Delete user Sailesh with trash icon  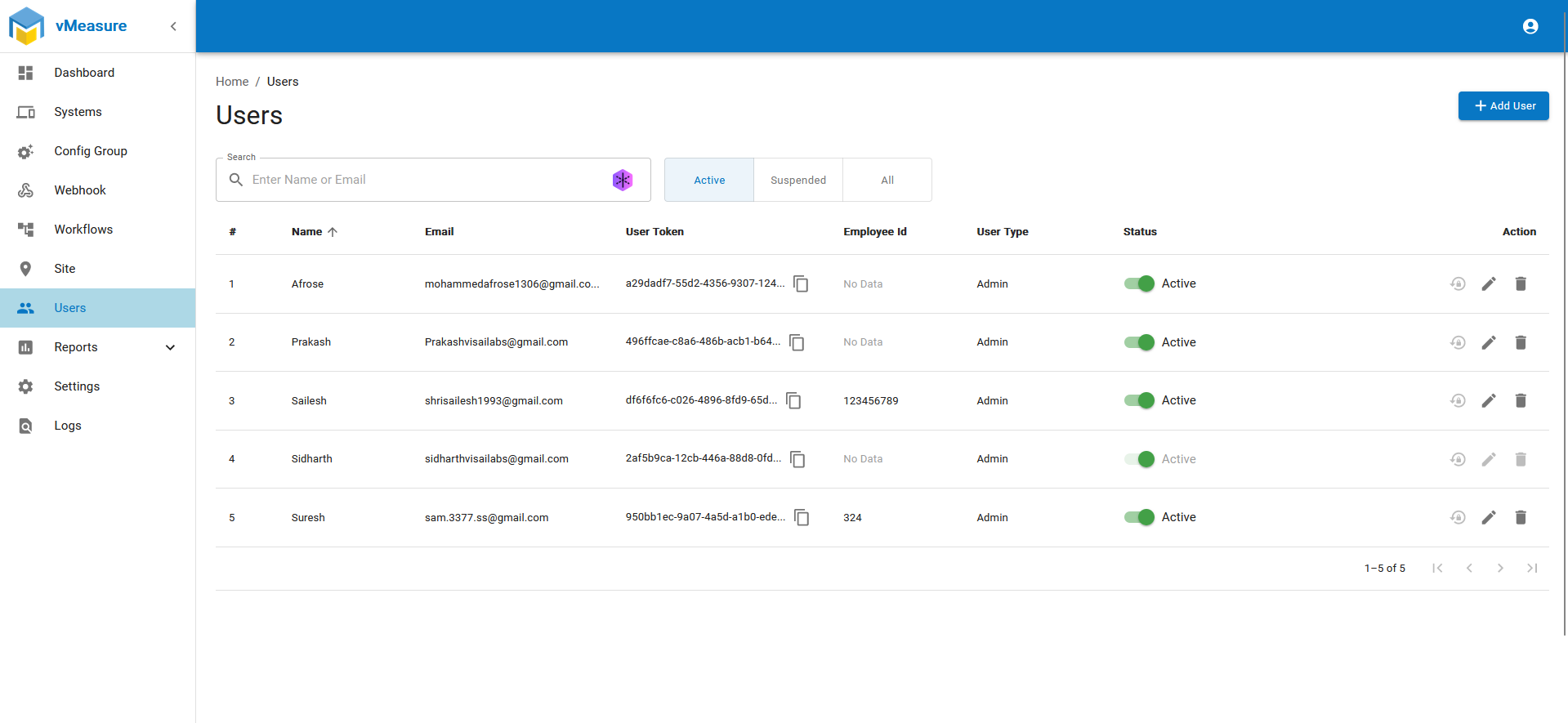1521,400
